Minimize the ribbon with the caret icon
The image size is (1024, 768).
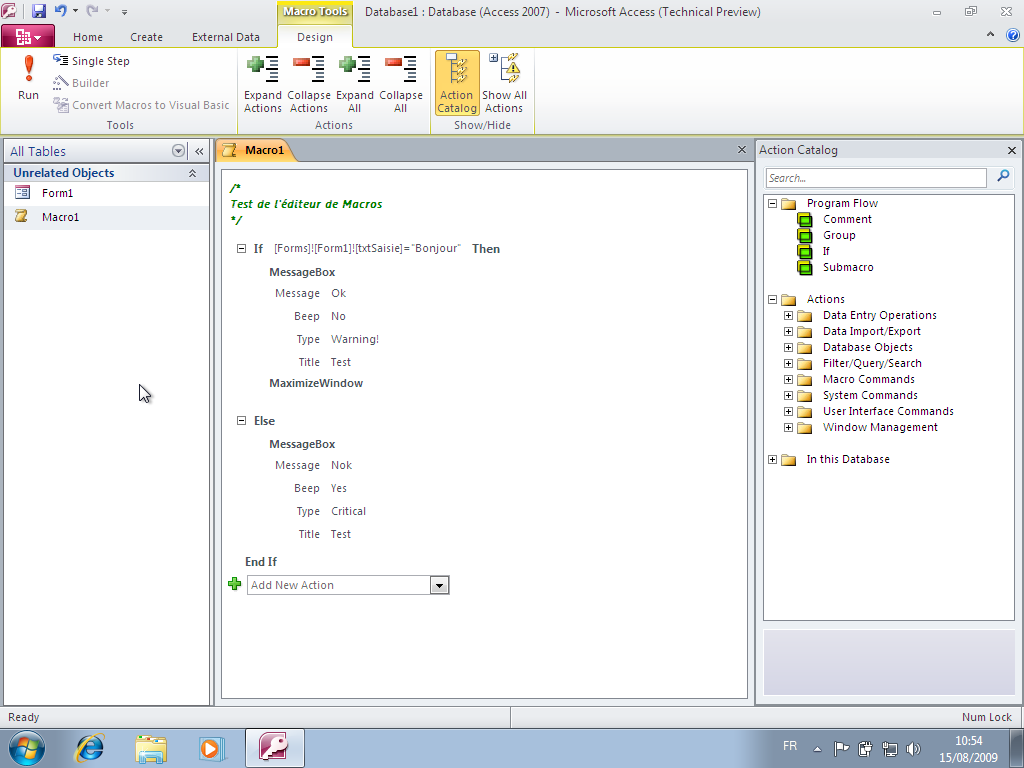[x=991, y=35]
